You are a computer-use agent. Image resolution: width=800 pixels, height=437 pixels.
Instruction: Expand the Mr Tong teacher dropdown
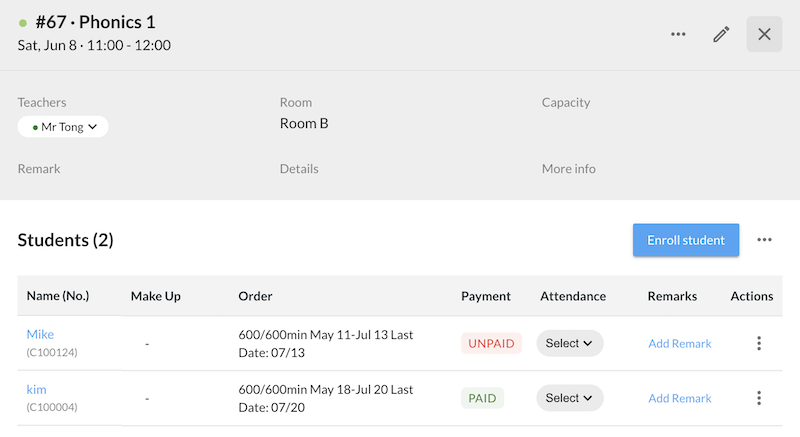click(x=63, y=127)
